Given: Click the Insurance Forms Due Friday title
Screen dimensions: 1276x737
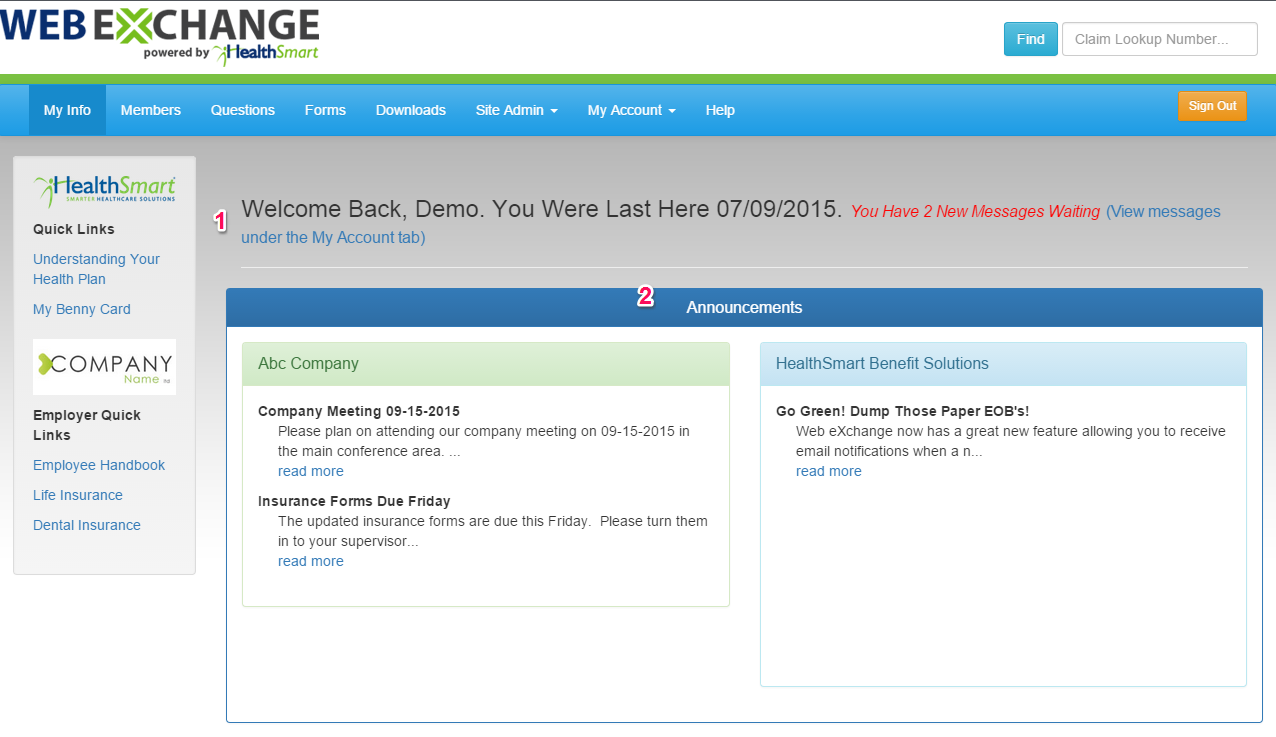Looking at the screenshot, I should point(354,501).
